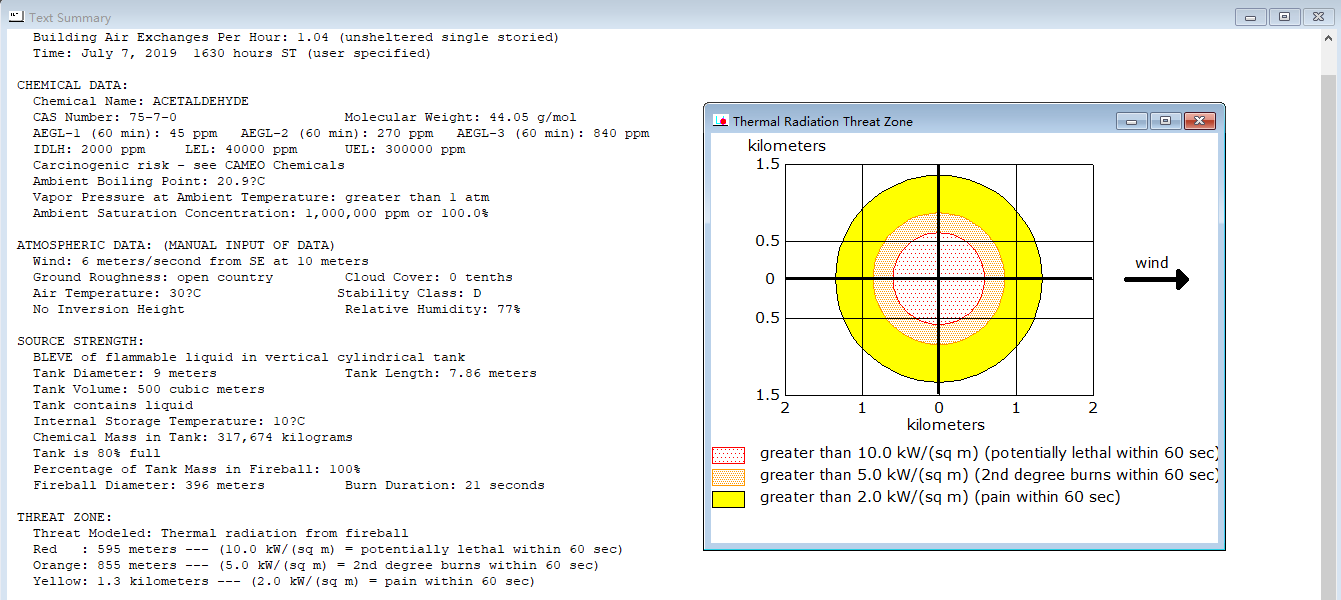Click the 'Ambient Boiling Point' line
Screen dimensions: 1341x600
tap(149, 181)
